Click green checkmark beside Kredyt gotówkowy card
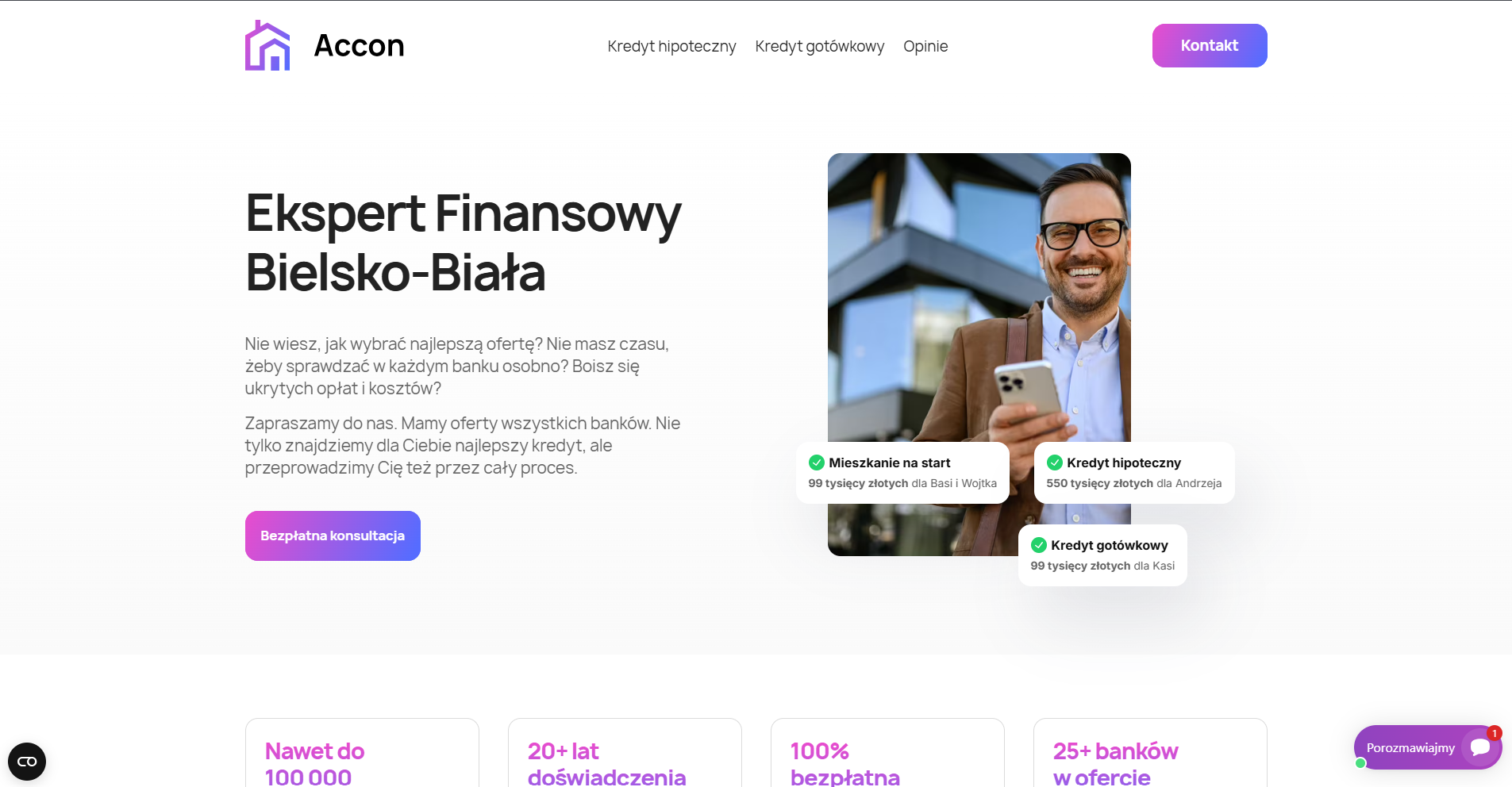This screenshot has width=1512, height=787. (1038, 545)
